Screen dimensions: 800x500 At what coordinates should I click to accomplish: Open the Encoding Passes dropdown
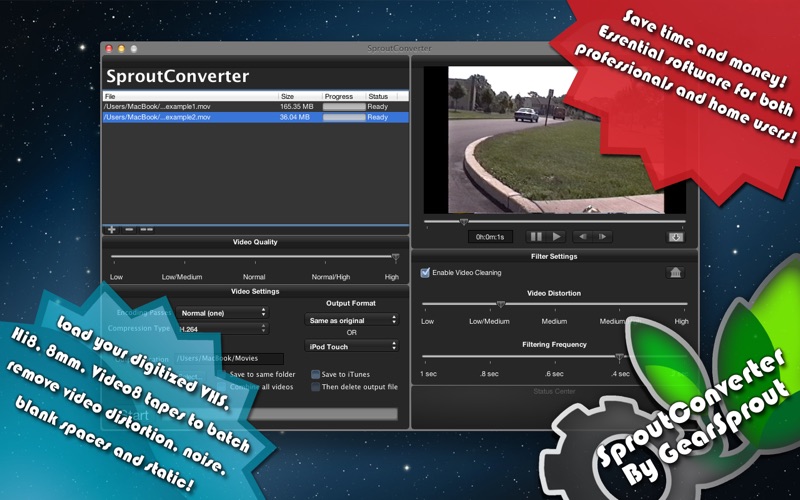[222, 313]
